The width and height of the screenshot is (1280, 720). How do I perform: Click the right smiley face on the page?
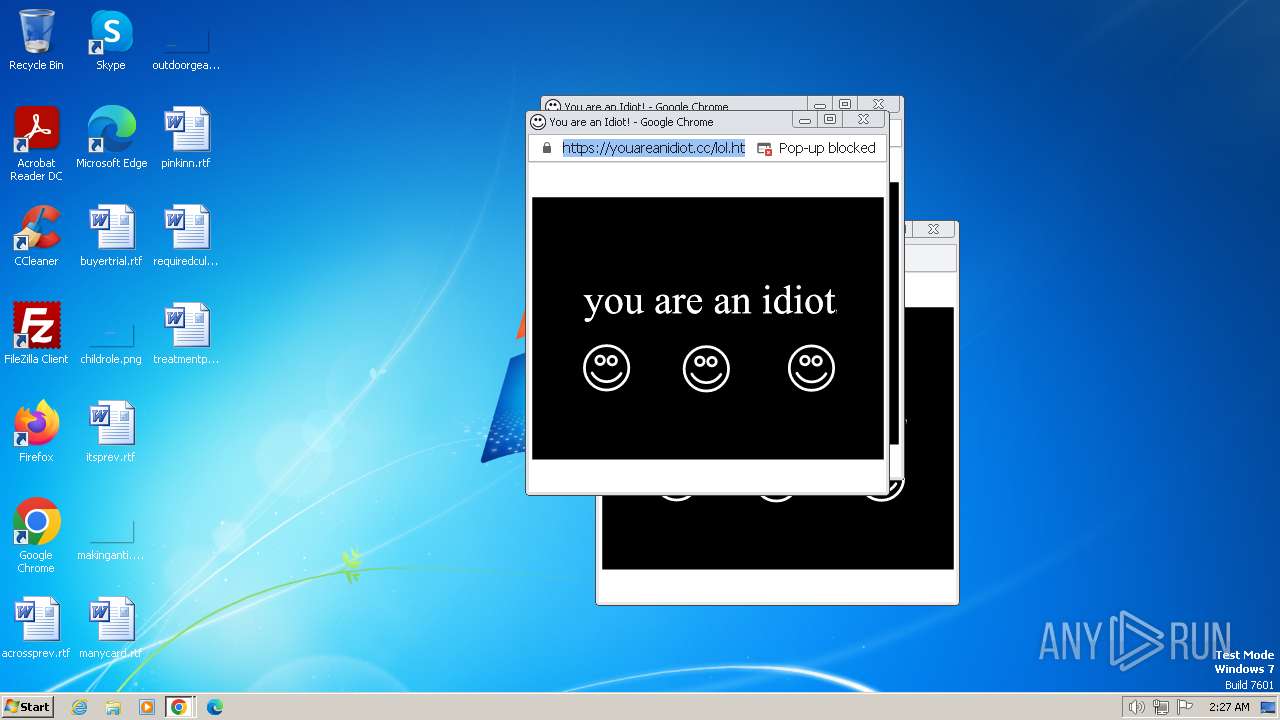click(x=811, y=368)
